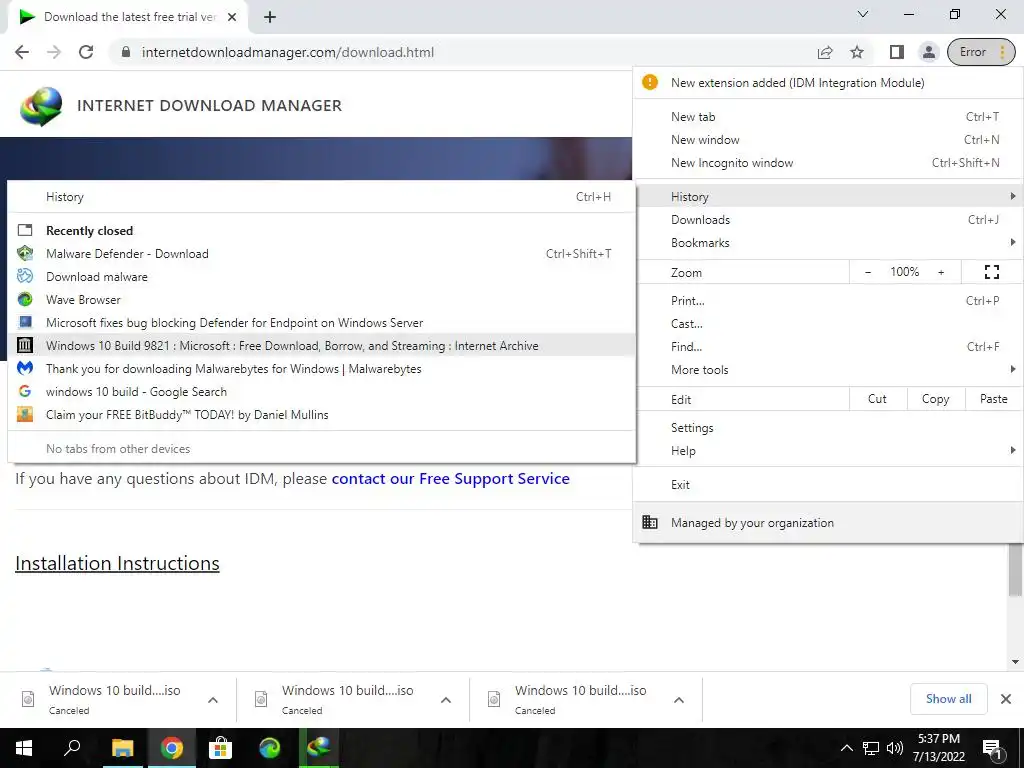Reopen Wave Browser history entry
1024x768 pixels.
[x=321, y=299]
